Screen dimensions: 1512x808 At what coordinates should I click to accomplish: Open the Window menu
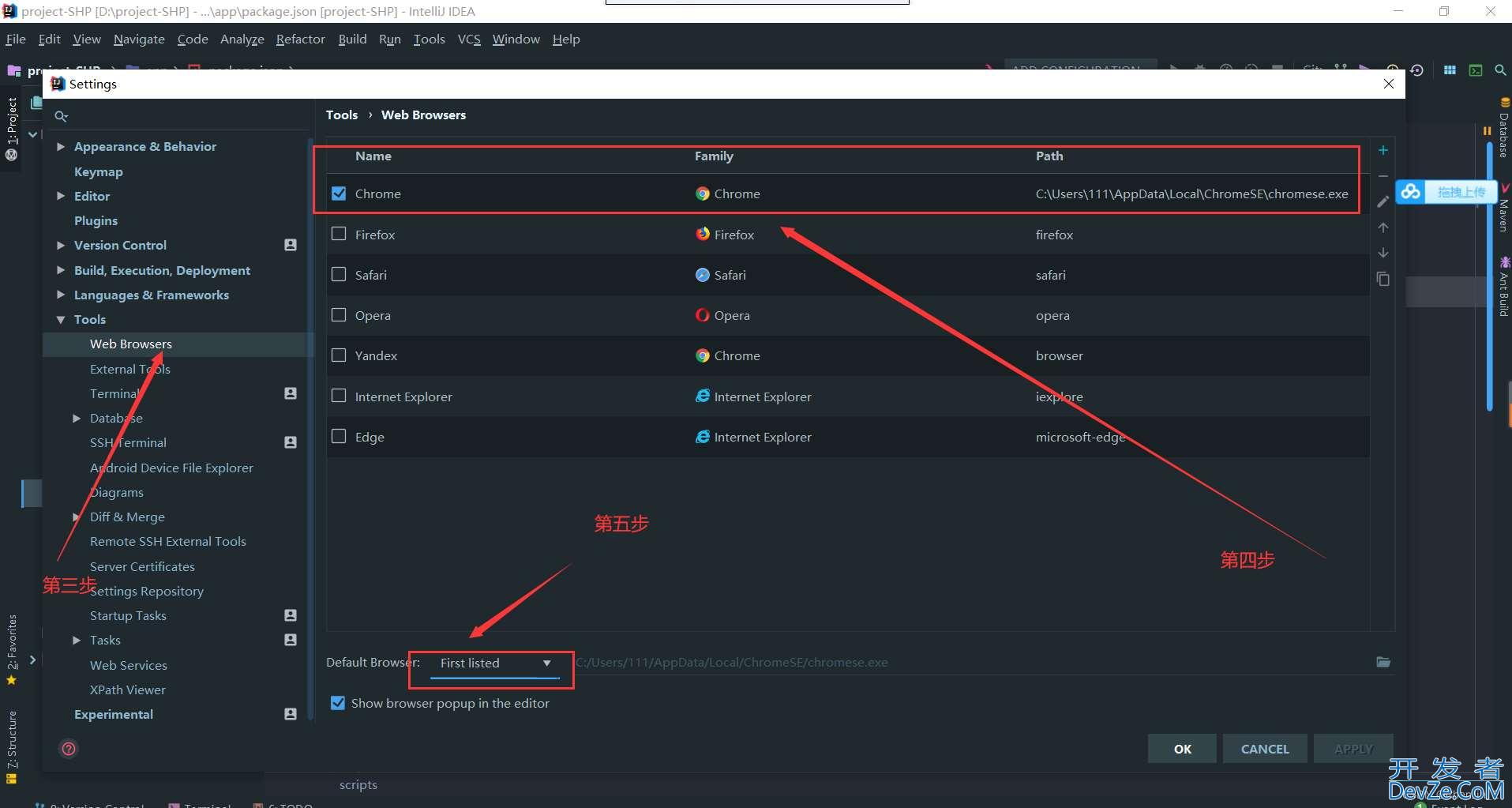click(516, 39)
